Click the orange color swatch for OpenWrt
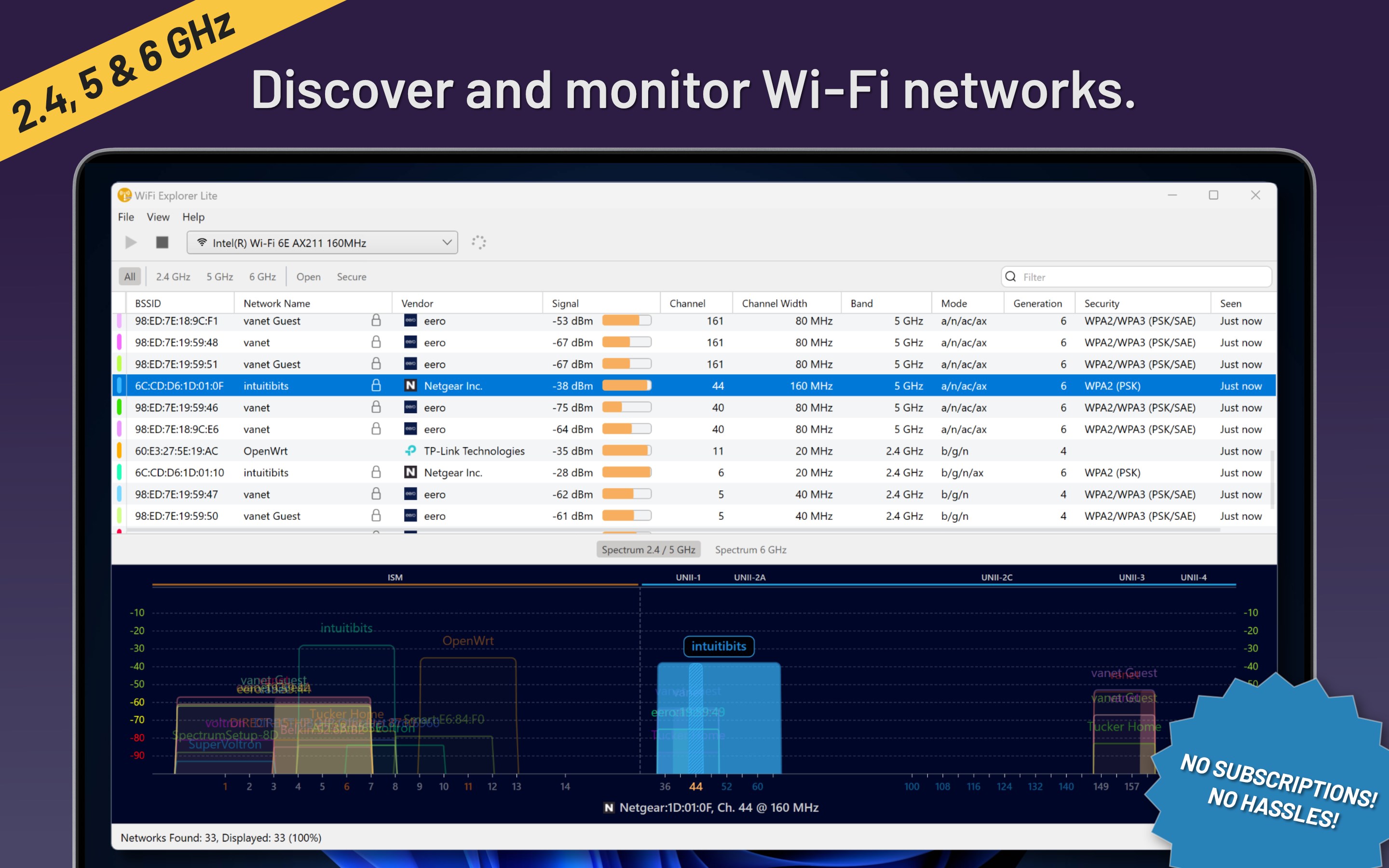This screenshot has height=868, width=1389. pyautogui.click(x=119, y=451)
